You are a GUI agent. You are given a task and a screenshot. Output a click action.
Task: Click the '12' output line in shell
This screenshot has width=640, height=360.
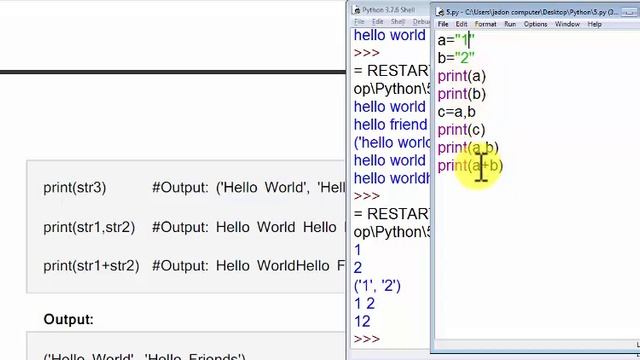[x=362, y=322]
